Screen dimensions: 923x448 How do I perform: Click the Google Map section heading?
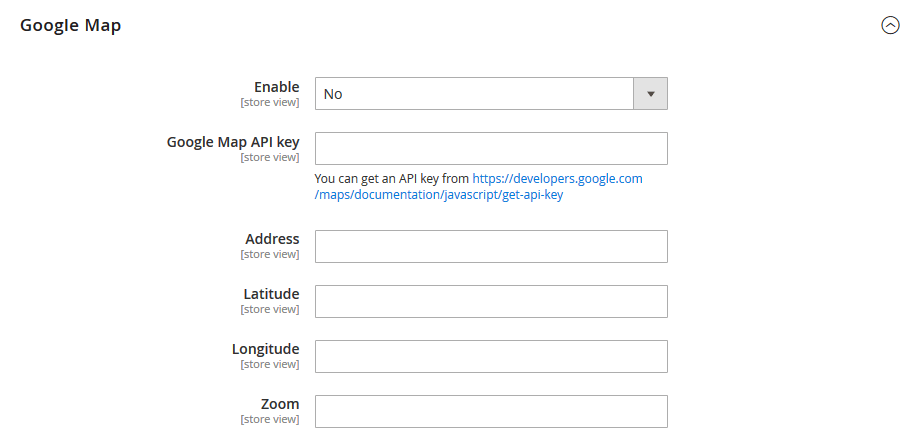pyautogui.click(x=71, y=26)
